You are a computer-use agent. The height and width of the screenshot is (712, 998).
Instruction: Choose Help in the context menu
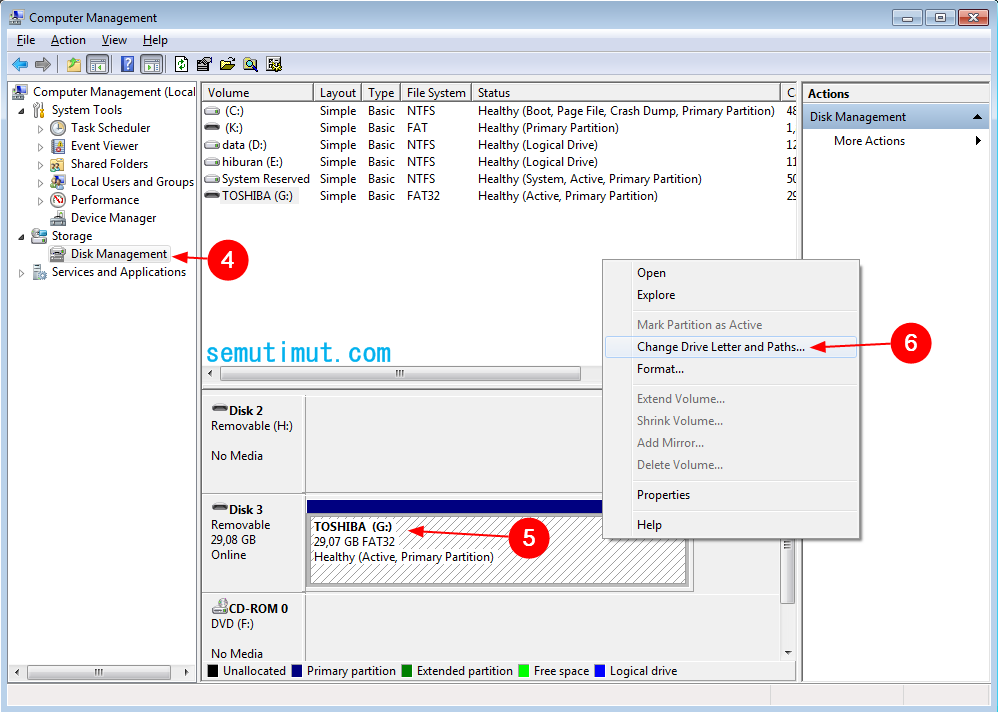[x=731, y=525]
